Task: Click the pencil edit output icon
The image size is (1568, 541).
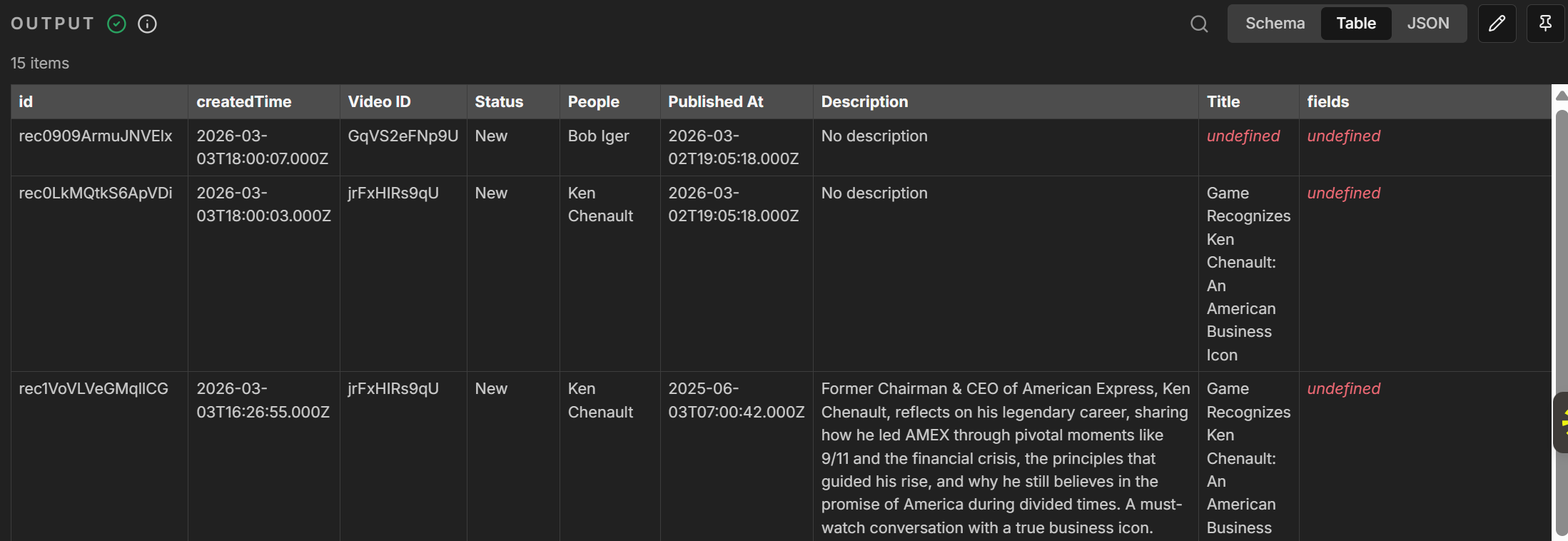Action: [x=1497, y=24]
